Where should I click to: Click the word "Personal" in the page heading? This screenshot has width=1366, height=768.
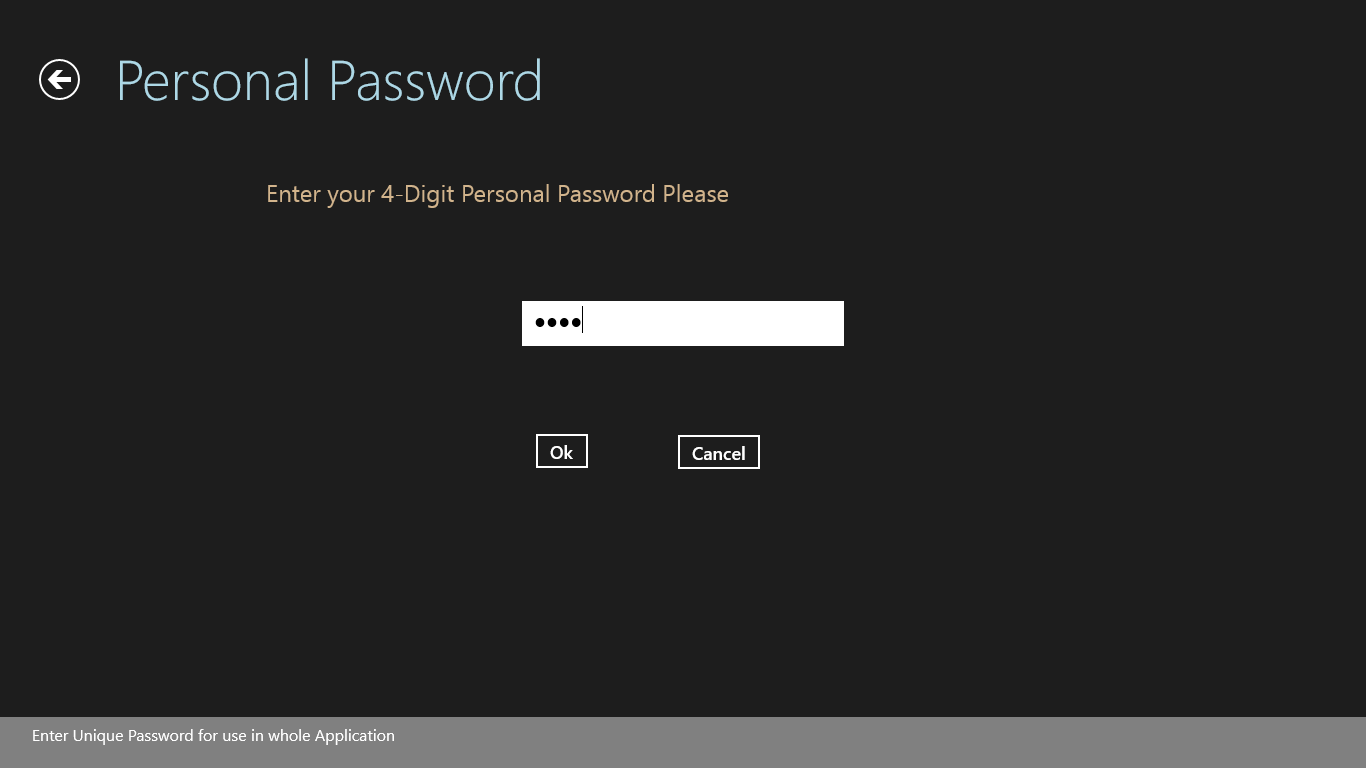tap(213, 81)
